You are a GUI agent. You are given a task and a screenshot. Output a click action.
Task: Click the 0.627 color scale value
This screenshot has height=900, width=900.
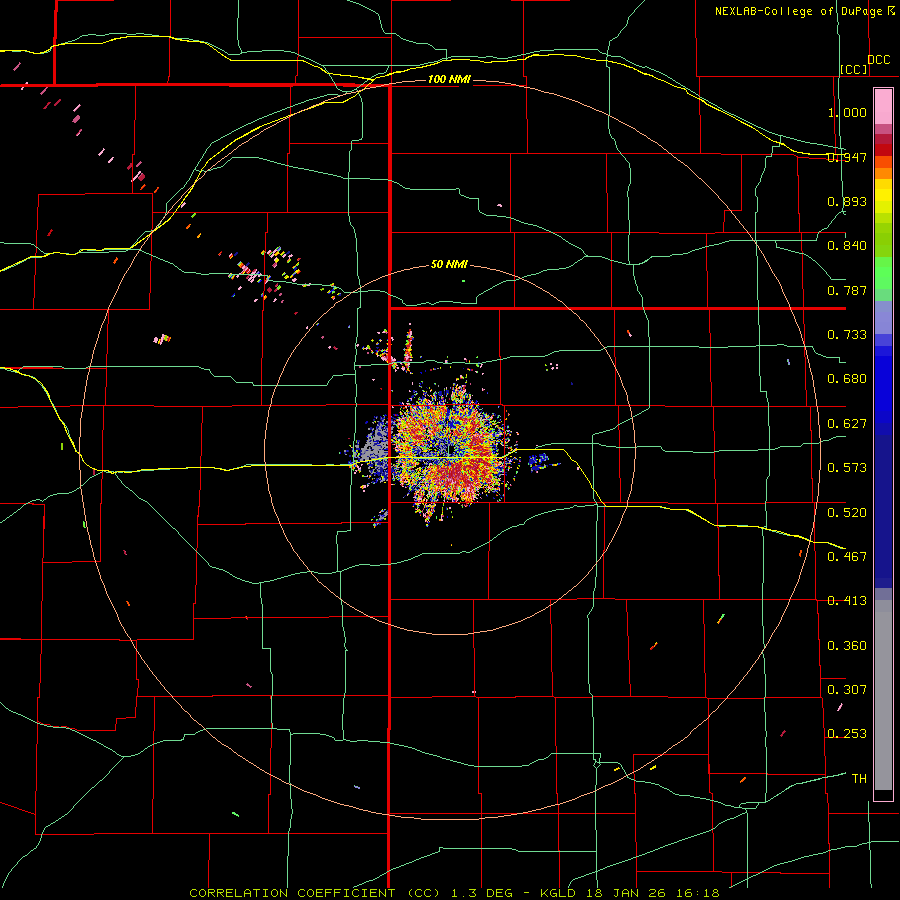pos(847,424)
